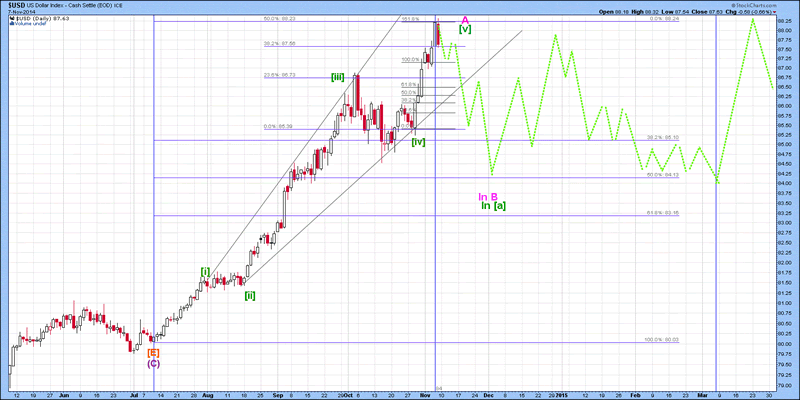Select the pink "In B" annotation
This screenshot has width=800, height=400.
pos(487,196)
